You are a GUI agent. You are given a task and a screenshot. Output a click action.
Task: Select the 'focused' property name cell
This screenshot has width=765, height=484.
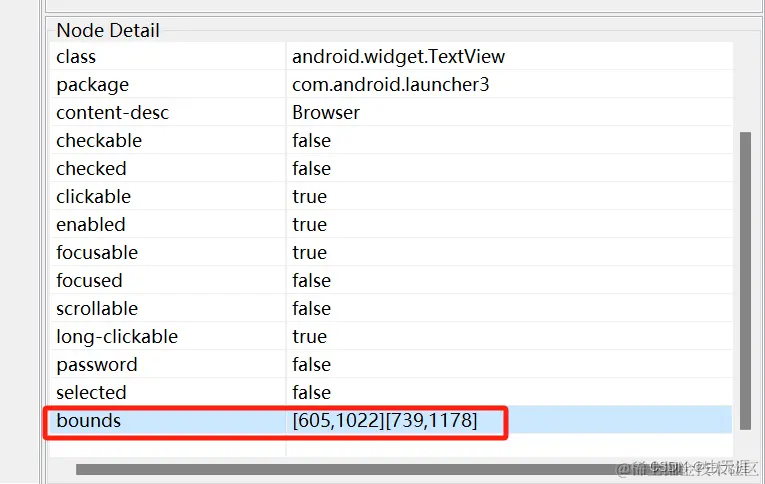point(168,281)
